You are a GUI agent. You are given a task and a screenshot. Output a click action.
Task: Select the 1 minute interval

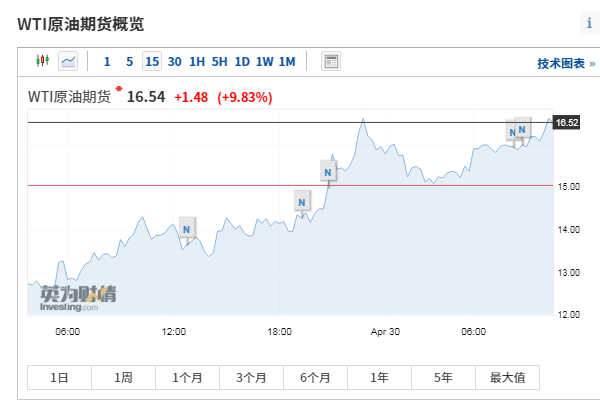tap(107, 62)
